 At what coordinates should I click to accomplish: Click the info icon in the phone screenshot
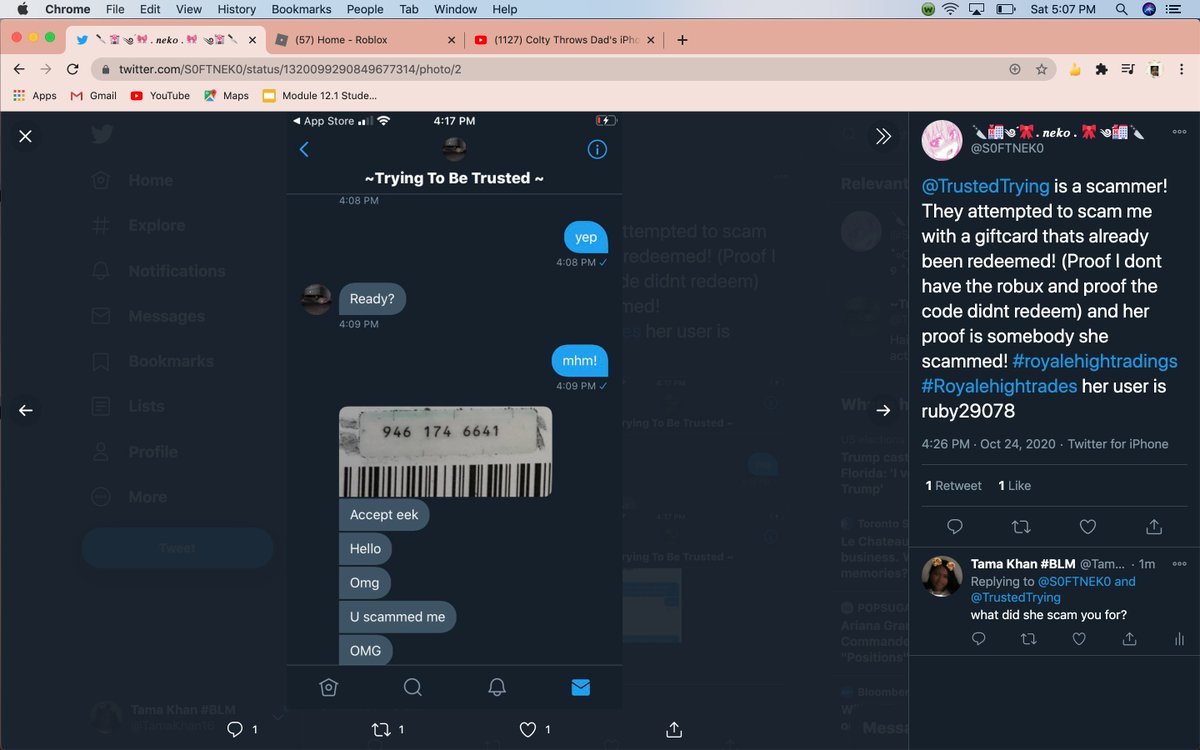[597, 149]
